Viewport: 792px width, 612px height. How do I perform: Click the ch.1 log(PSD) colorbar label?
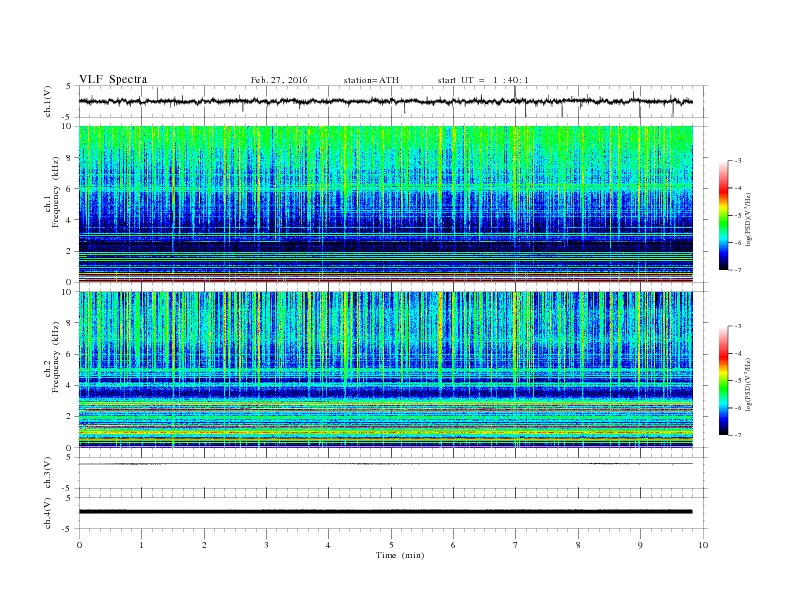(749, 219)
